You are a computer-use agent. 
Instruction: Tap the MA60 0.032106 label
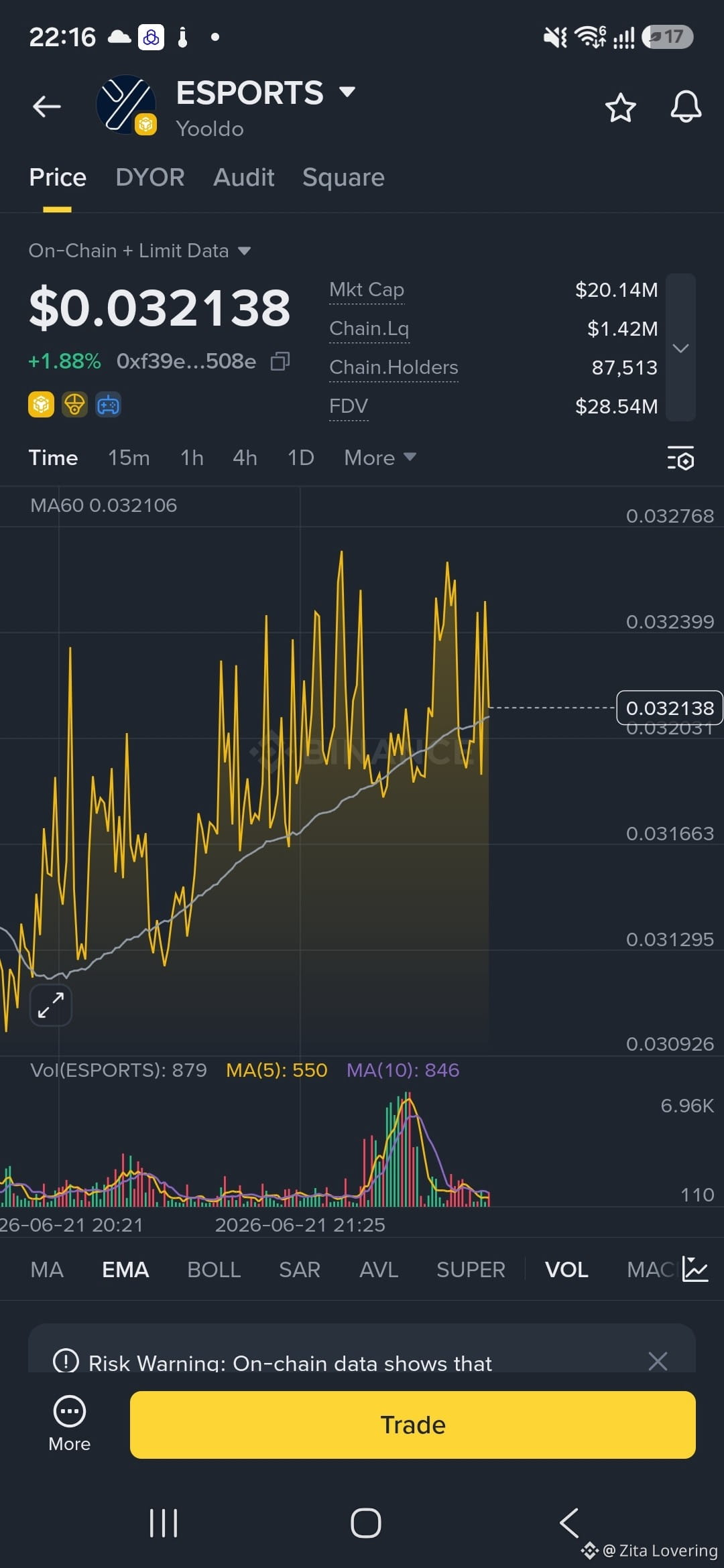point(104,505)
